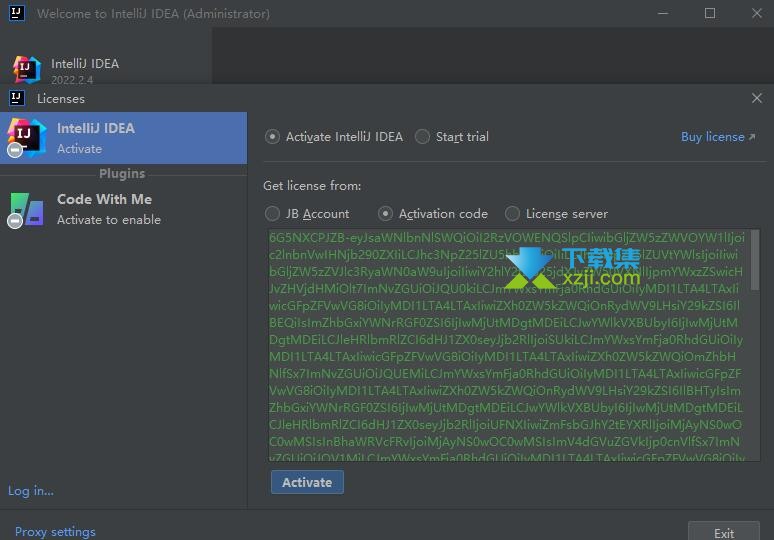Click the Licenses dialog title icon
Viewport: 774px width, 540px height.
[x=16, y=98]
